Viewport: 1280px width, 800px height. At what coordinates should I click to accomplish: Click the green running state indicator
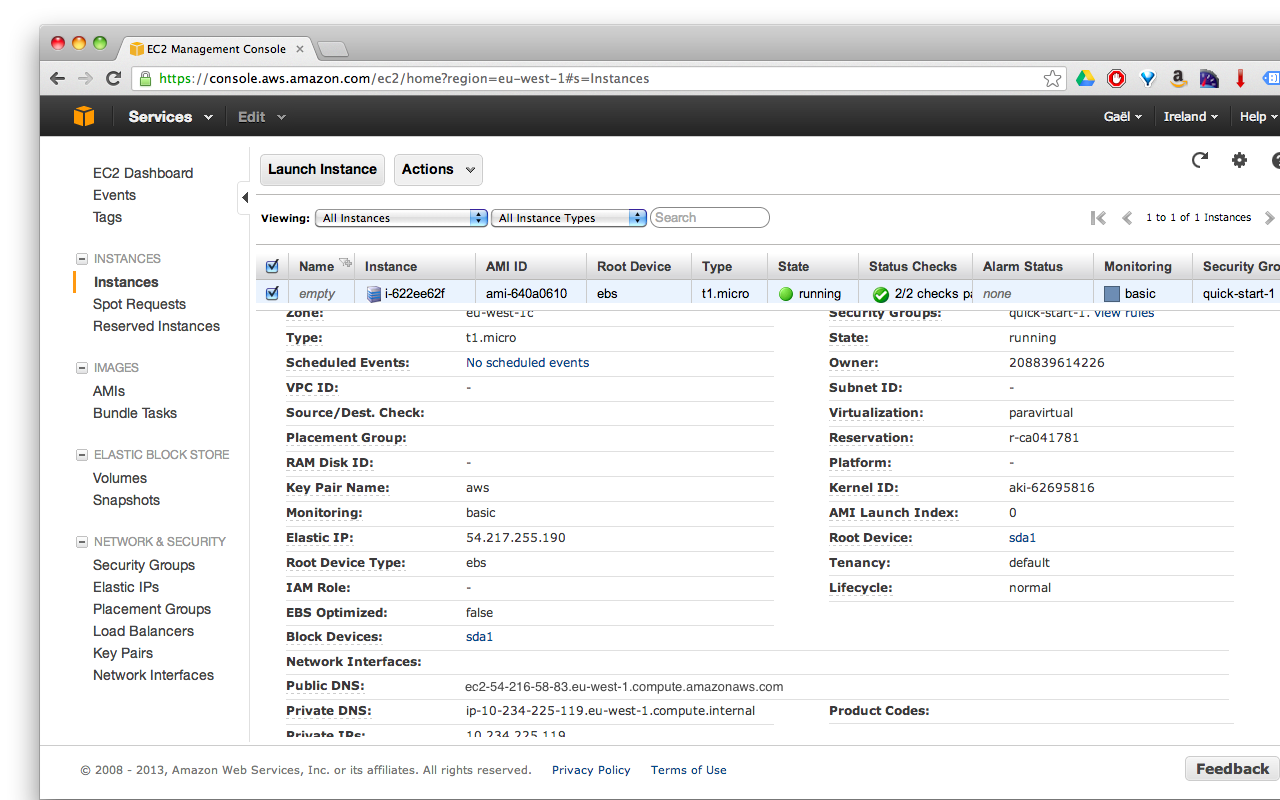784,293
